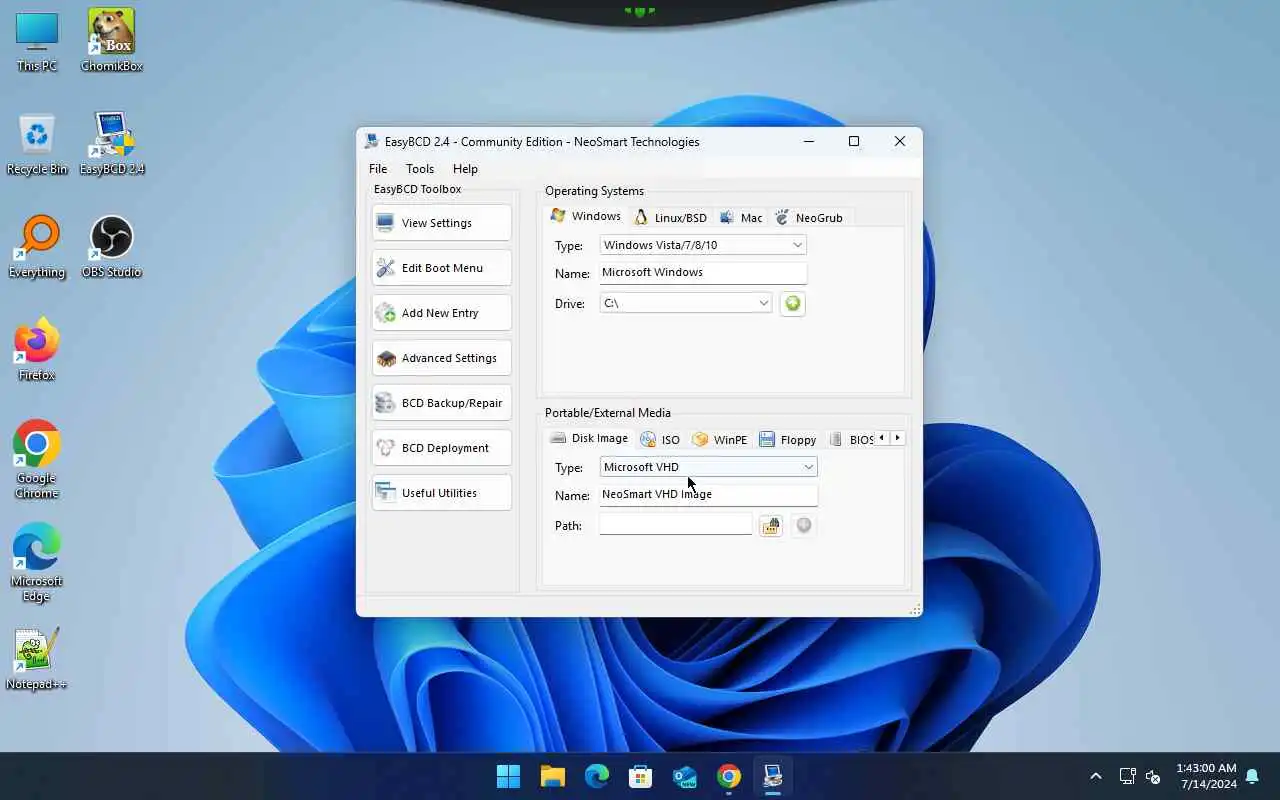The width and height of the screenshot is (1280, 800).
Task: Click the EasyBCD taskbar icon
Action: point(773,776)
